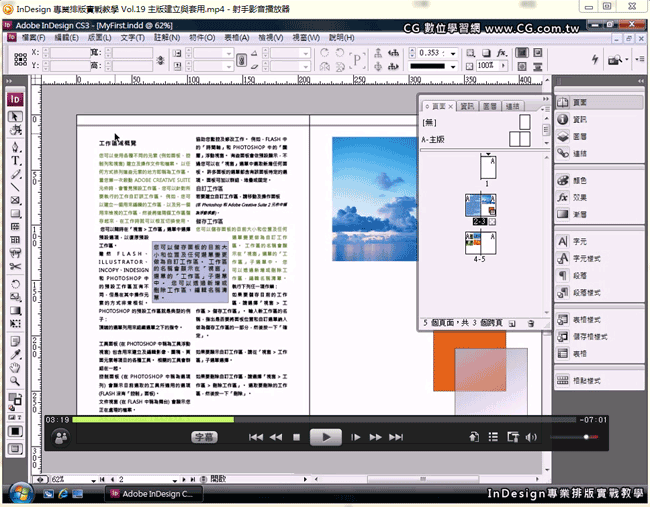Select the Rotate tool
Image resolution: width=650 pixels, height=507 pixels.
[15, 284]
